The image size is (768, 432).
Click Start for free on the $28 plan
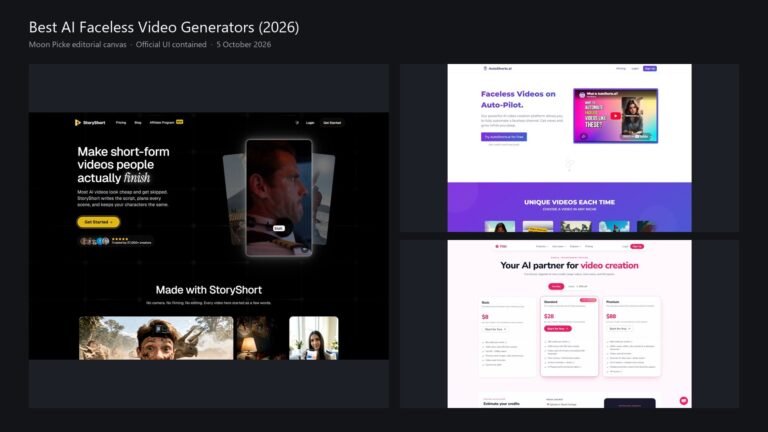pyautogui.click(x=558, y=329)
